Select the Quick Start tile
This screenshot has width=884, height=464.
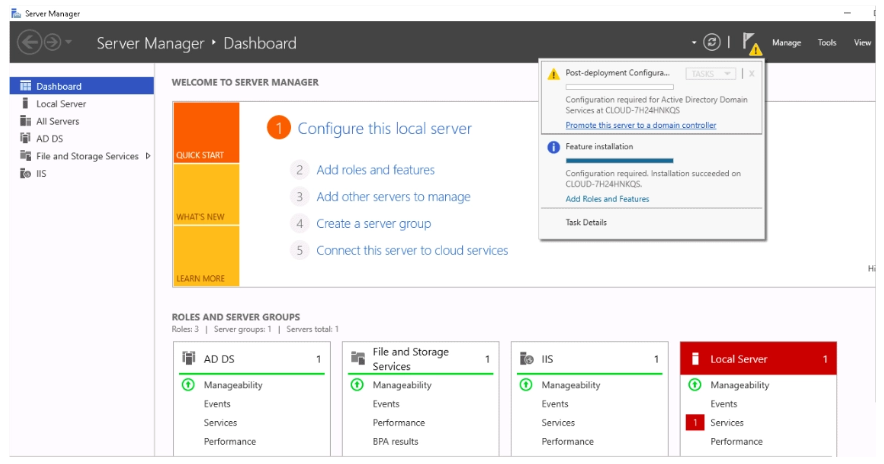(x=206, y=132)
